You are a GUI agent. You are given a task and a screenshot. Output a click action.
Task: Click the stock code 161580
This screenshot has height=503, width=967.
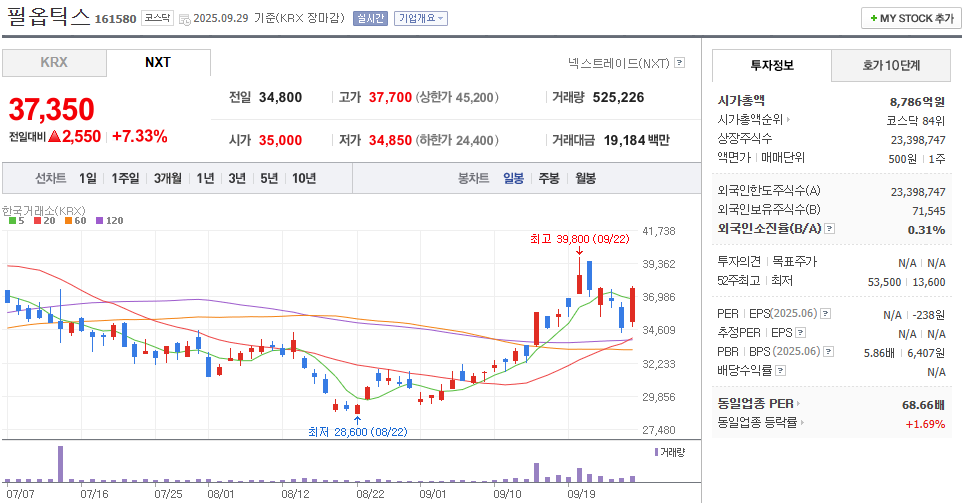tap(115, 19)
